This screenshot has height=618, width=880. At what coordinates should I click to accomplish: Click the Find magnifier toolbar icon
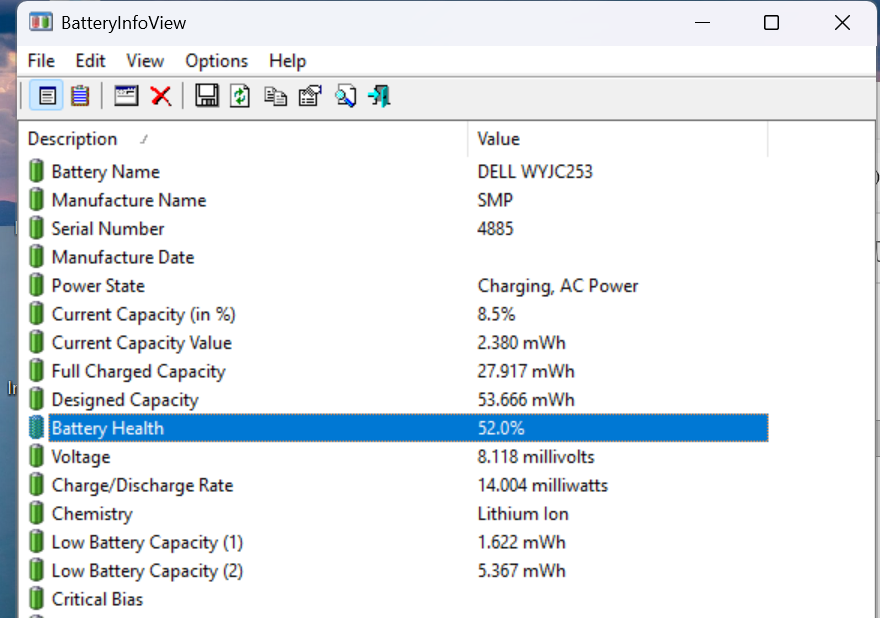point(346,96)
